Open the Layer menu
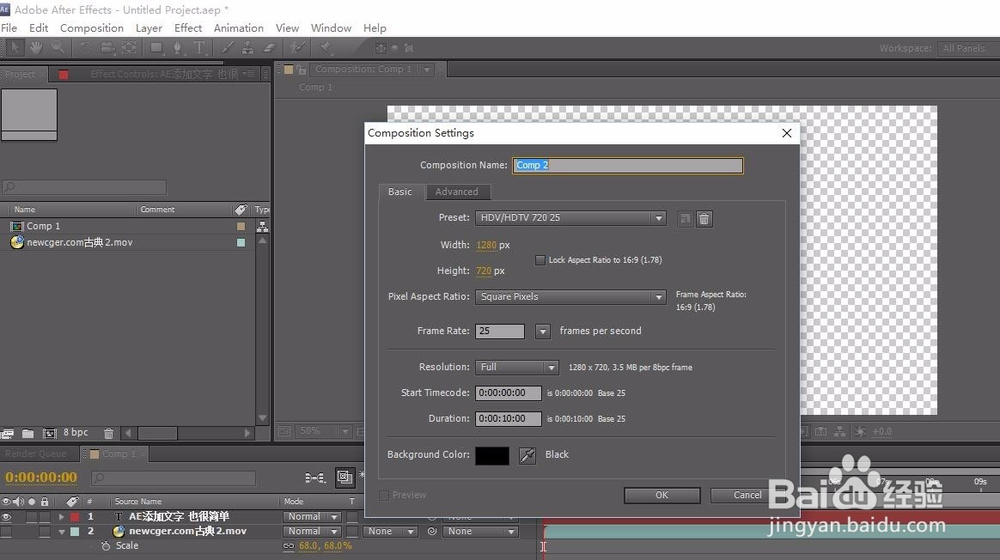This screenshot has width=1000, height=560. click(149, 28)
